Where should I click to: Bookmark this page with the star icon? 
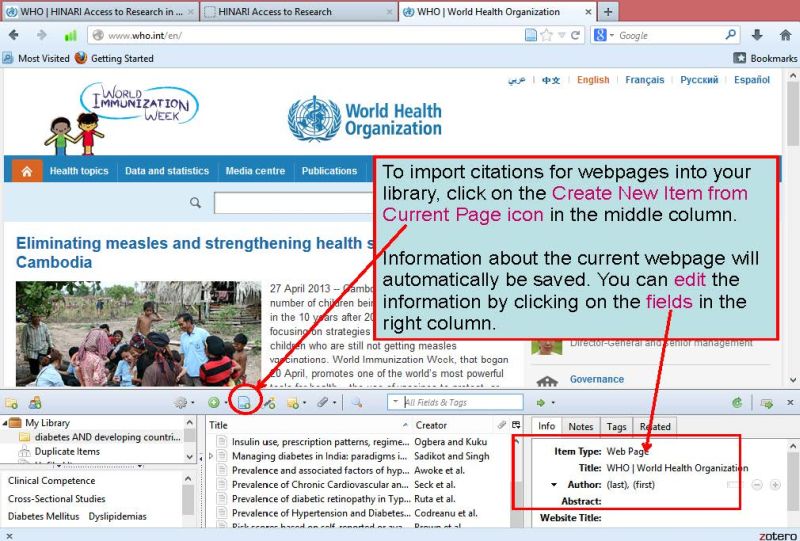pyautogui.click(x=547, y=35)
